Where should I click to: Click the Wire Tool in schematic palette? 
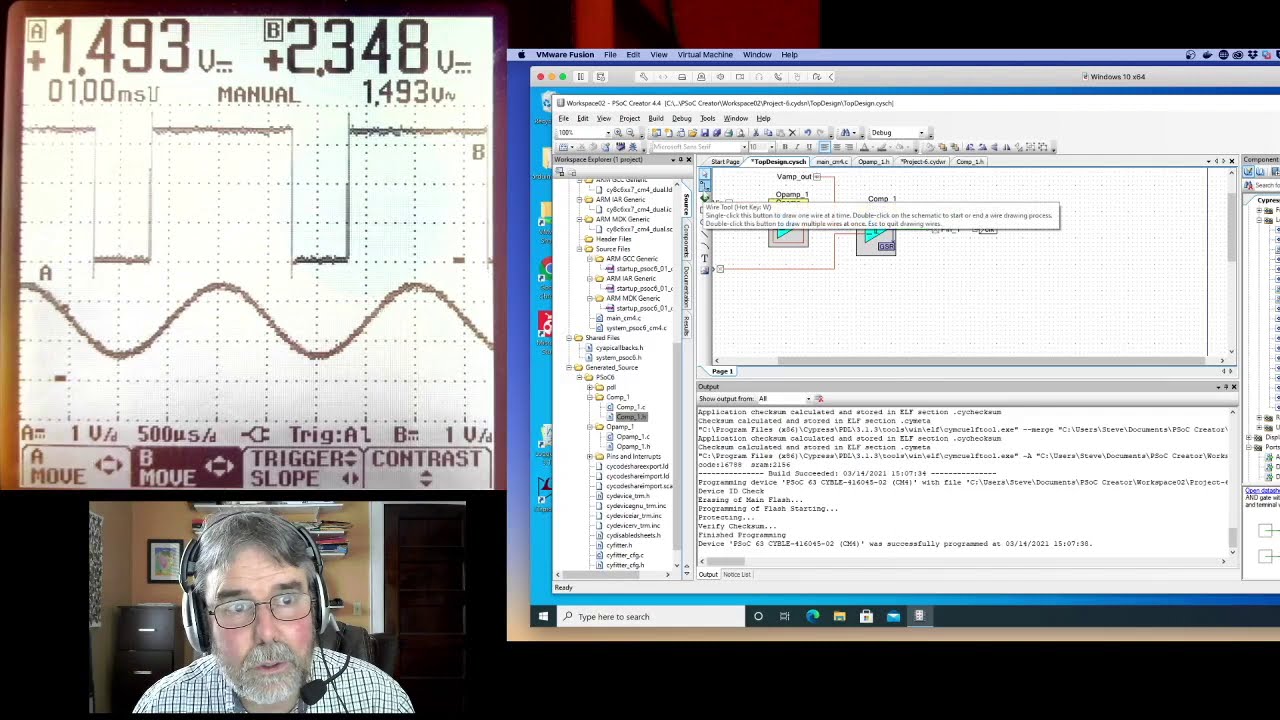pos(704,186)
